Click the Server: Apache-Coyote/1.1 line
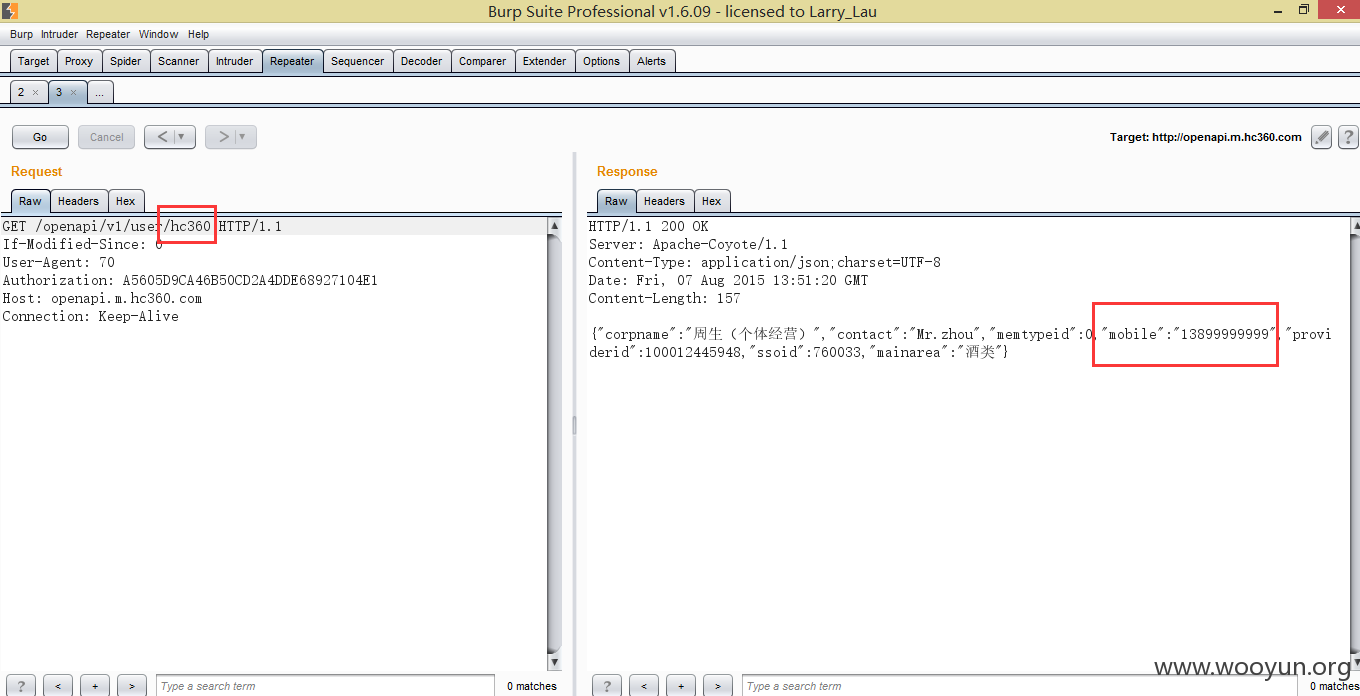1360x696 pixels. click(x=688, y=244)
